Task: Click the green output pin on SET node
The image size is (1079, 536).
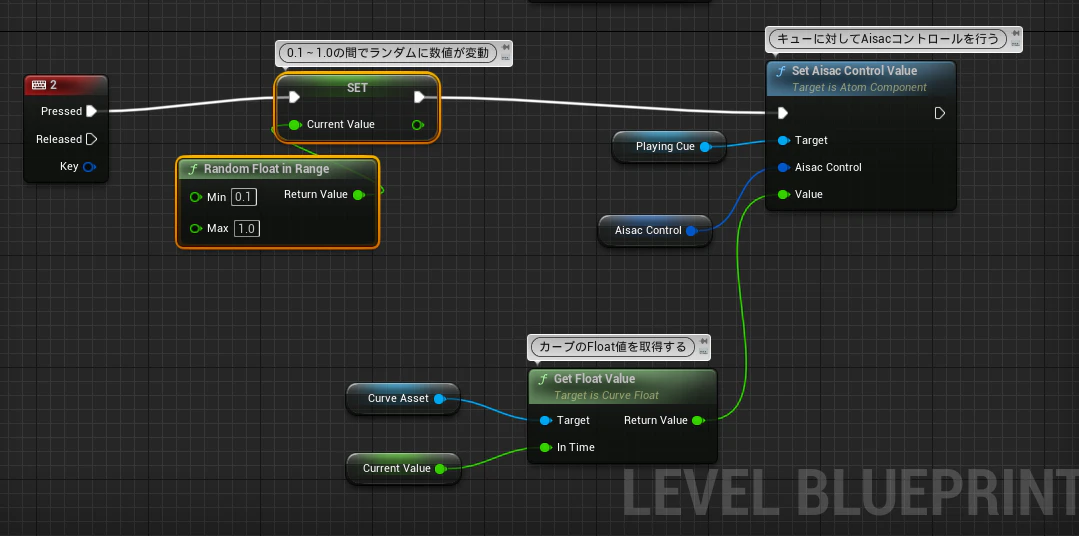Action: 418,125
